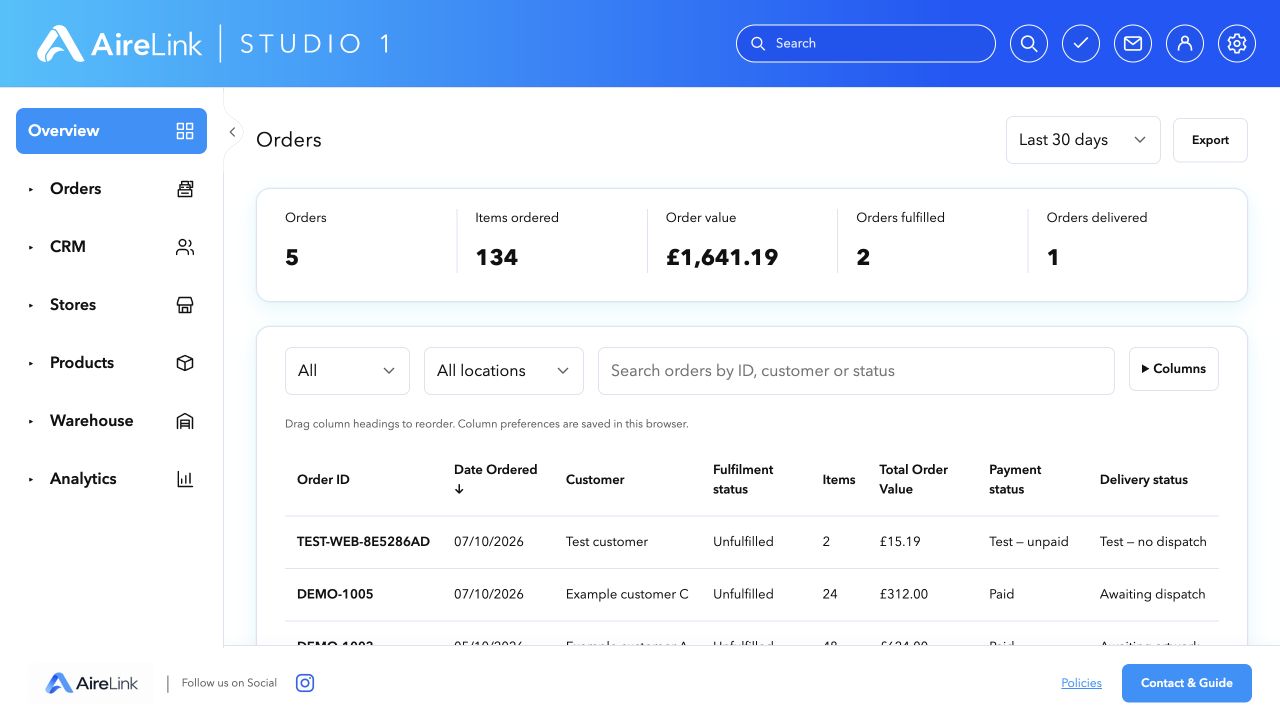
Task: Select the Overview menu item
Action: point(111,131)
